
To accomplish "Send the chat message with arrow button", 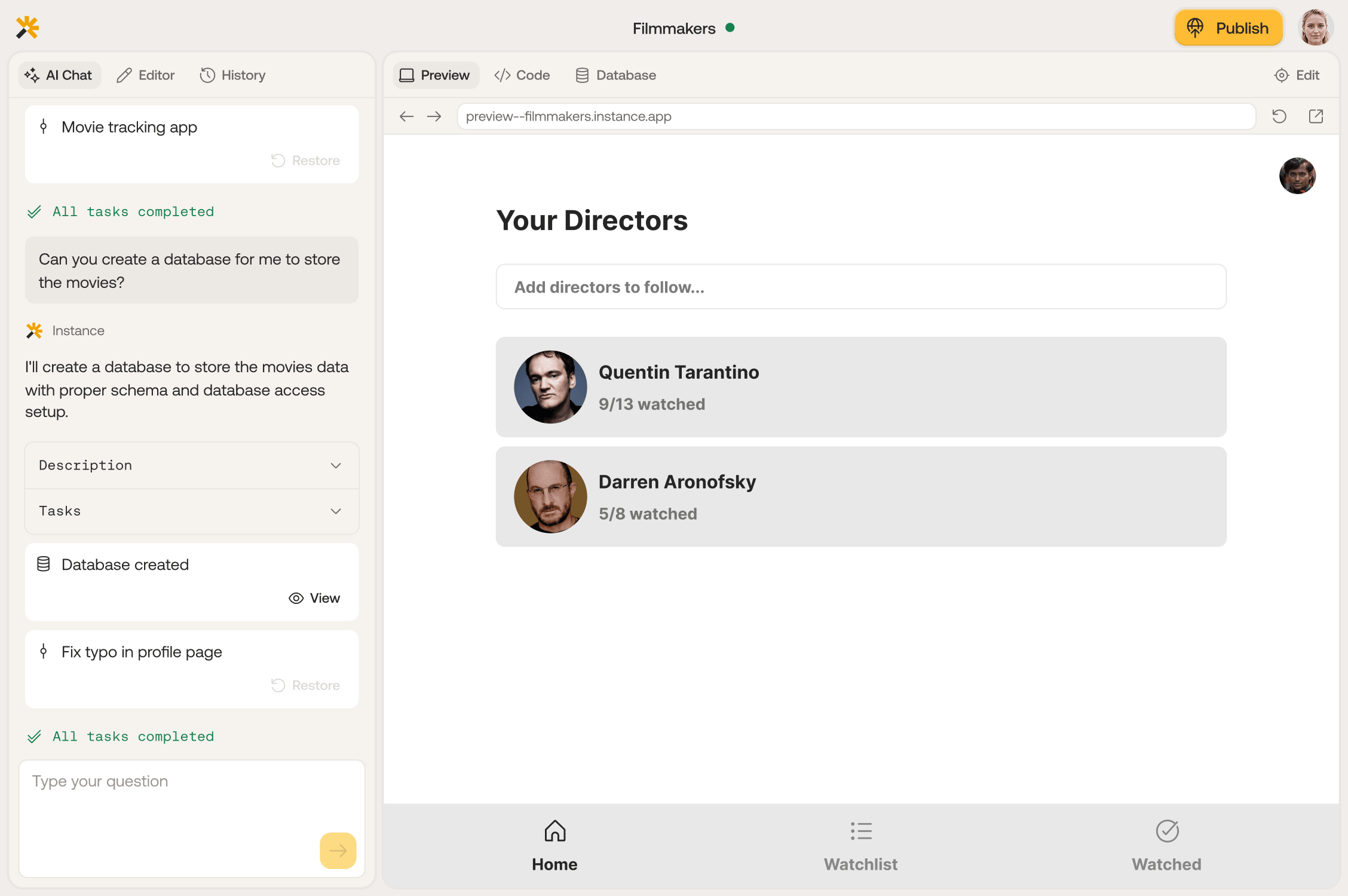I will coord(338,851).
